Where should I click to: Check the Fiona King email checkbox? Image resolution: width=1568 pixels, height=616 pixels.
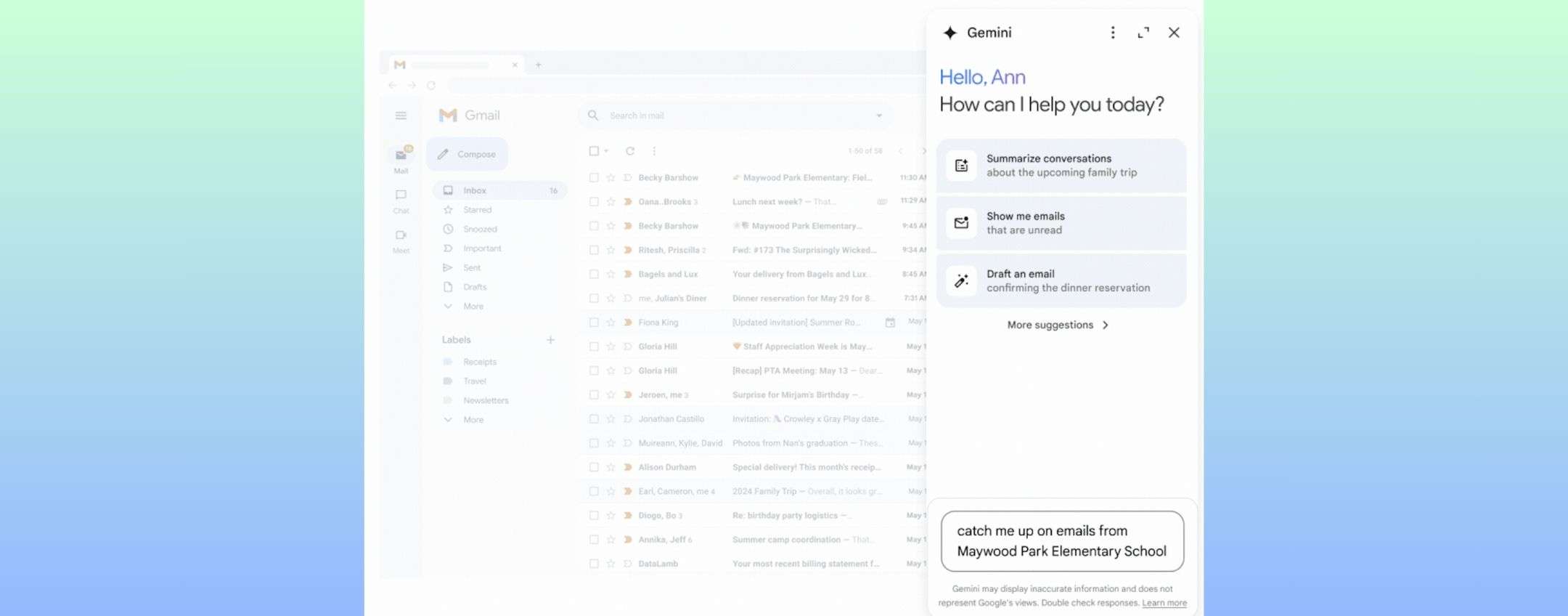594,323
